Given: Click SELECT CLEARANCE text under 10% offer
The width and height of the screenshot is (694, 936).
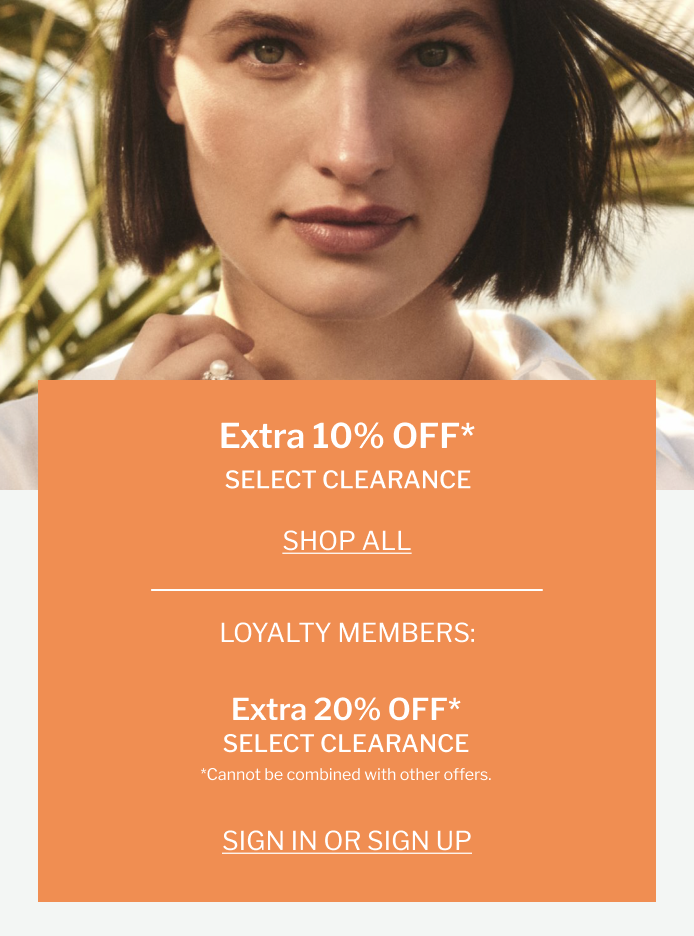Looking at the screenshot, I should pyautogui.click(x=347, y=480).
